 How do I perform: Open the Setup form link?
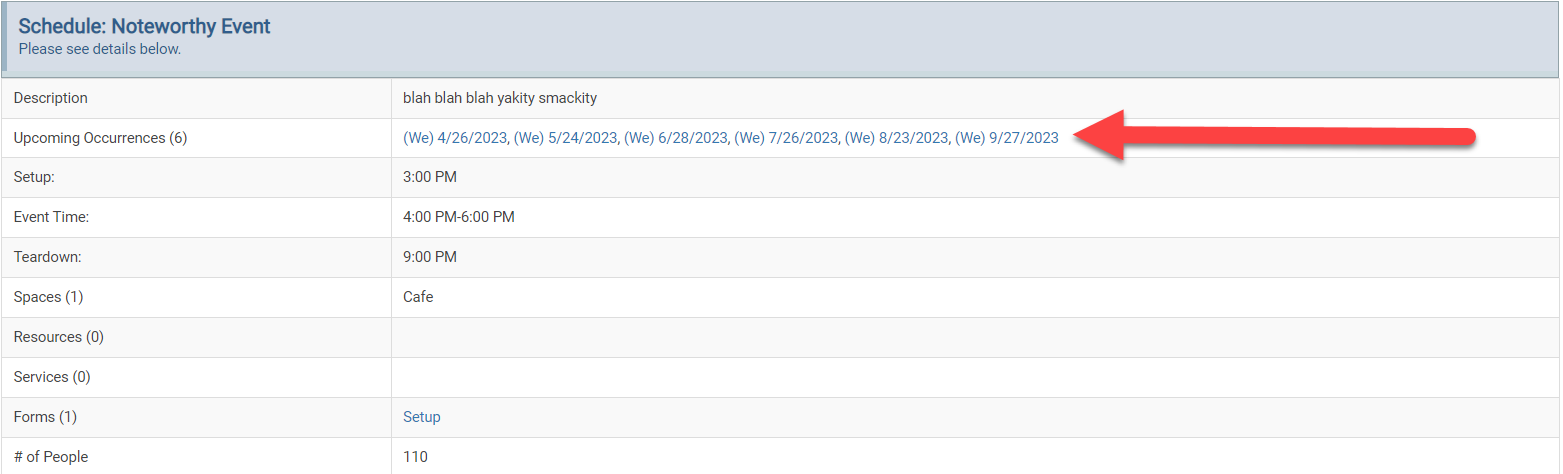(x=422, y=417)
